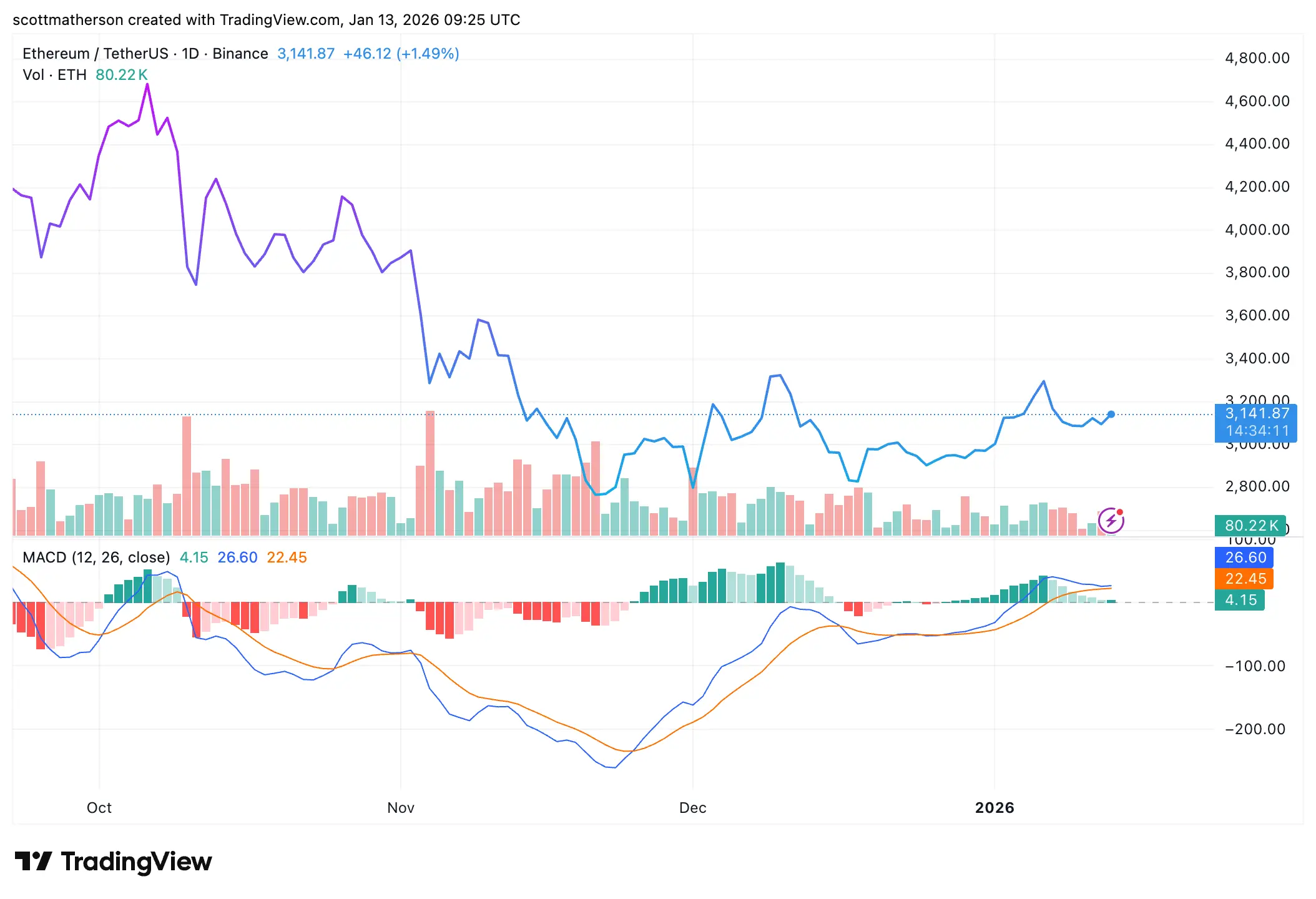Click the 2026 year label on the time axis

(x=994, y=808)
